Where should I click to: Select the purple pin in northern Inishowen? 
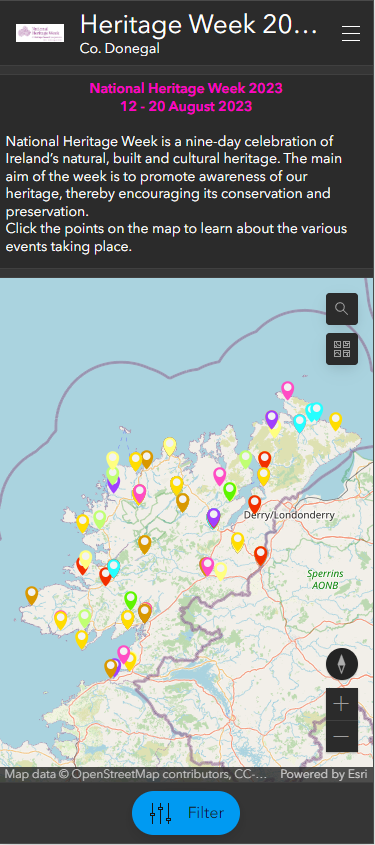(272, 419)
